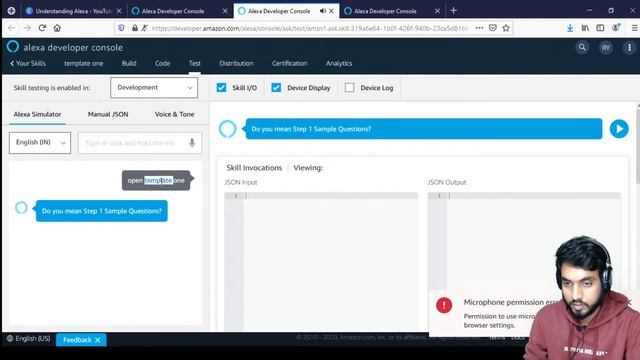The height and width of the screenshot is (360, 640).
Task: Close the Understanding Alexa YouTube tab
Action: (119, 11)
